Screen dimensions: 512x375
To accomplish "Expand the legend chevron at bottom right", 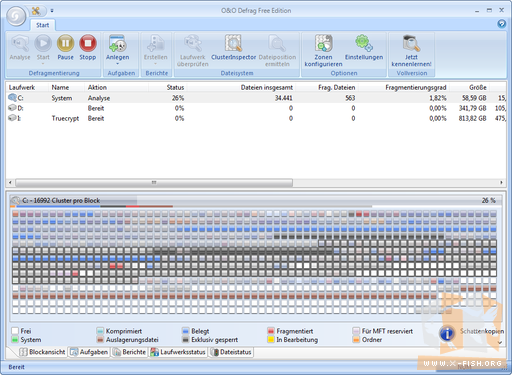I will [x=500, y=342].
